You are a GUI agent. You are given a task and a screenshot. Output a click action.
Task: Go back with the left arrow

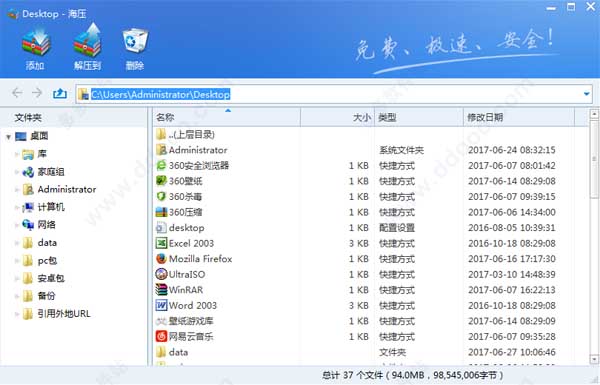point(17,93)
